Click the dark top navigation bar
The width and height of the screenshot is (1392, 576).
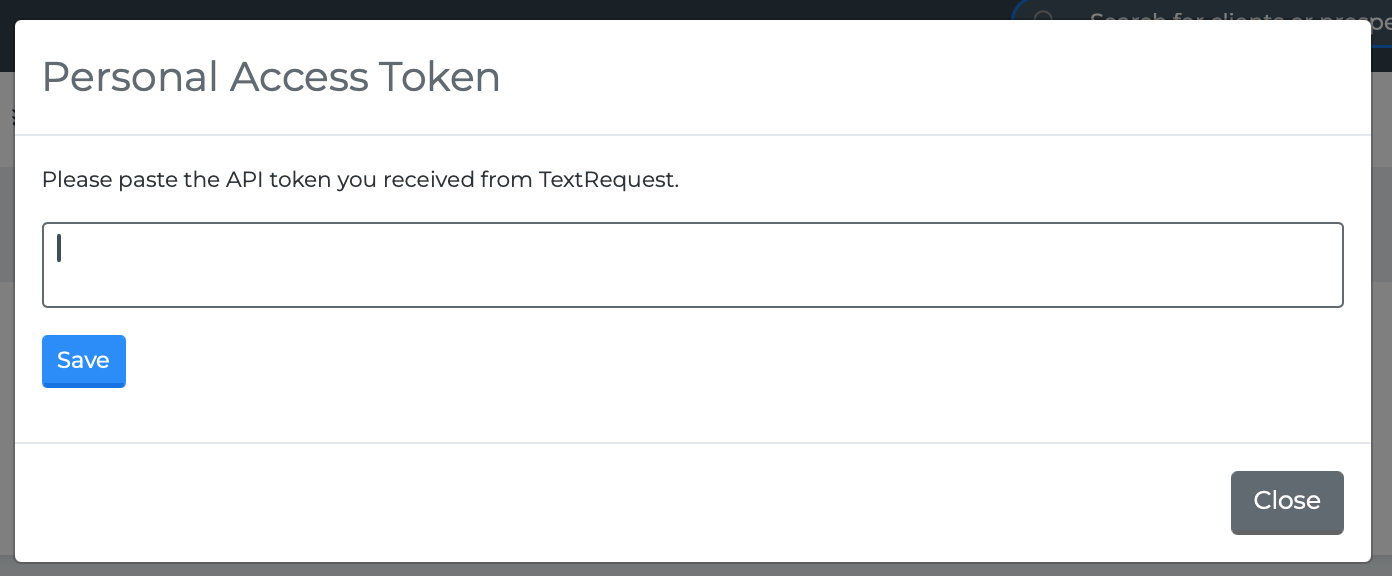click(x=500, y=9)
